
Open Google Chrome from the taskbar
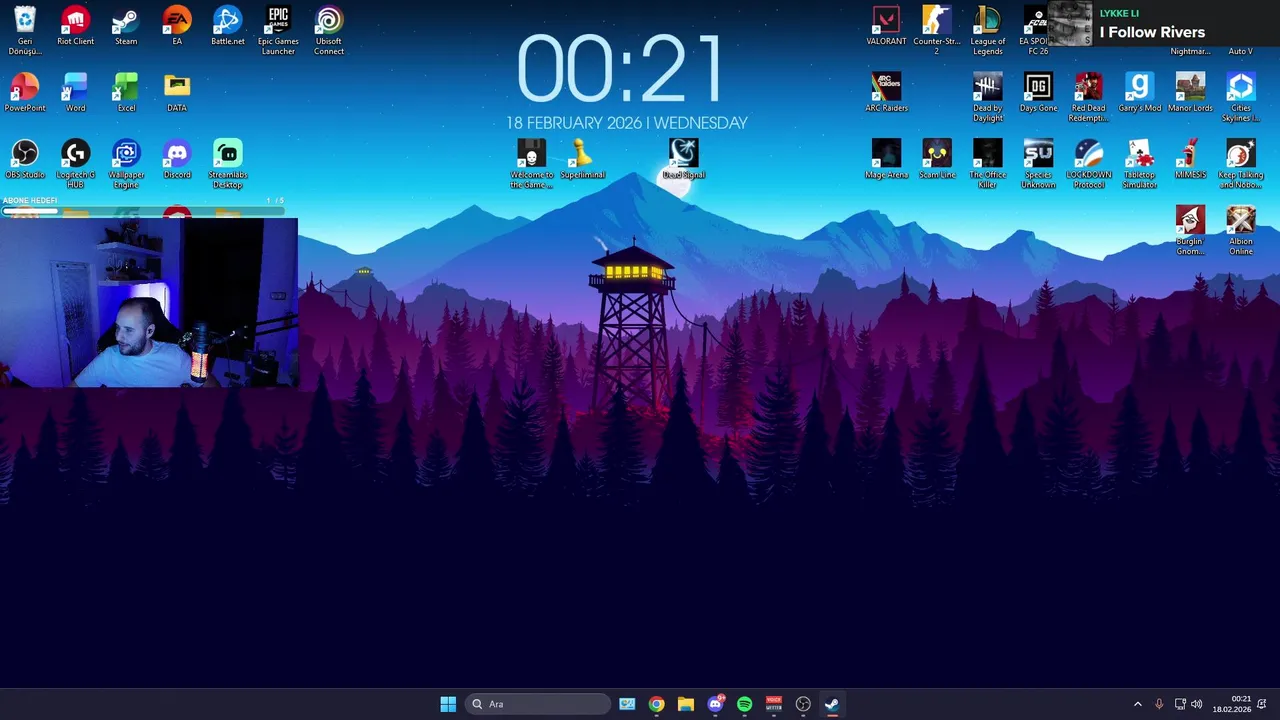pos(656,704)
